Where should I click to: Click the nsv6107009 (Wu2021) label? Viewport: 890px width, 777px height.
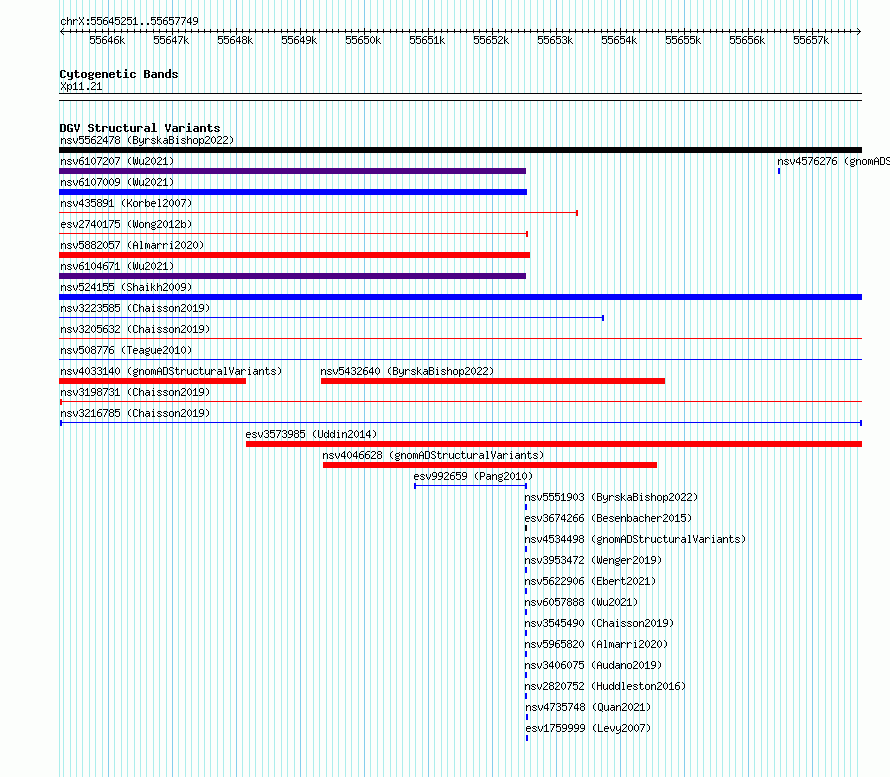coord(117,182)
